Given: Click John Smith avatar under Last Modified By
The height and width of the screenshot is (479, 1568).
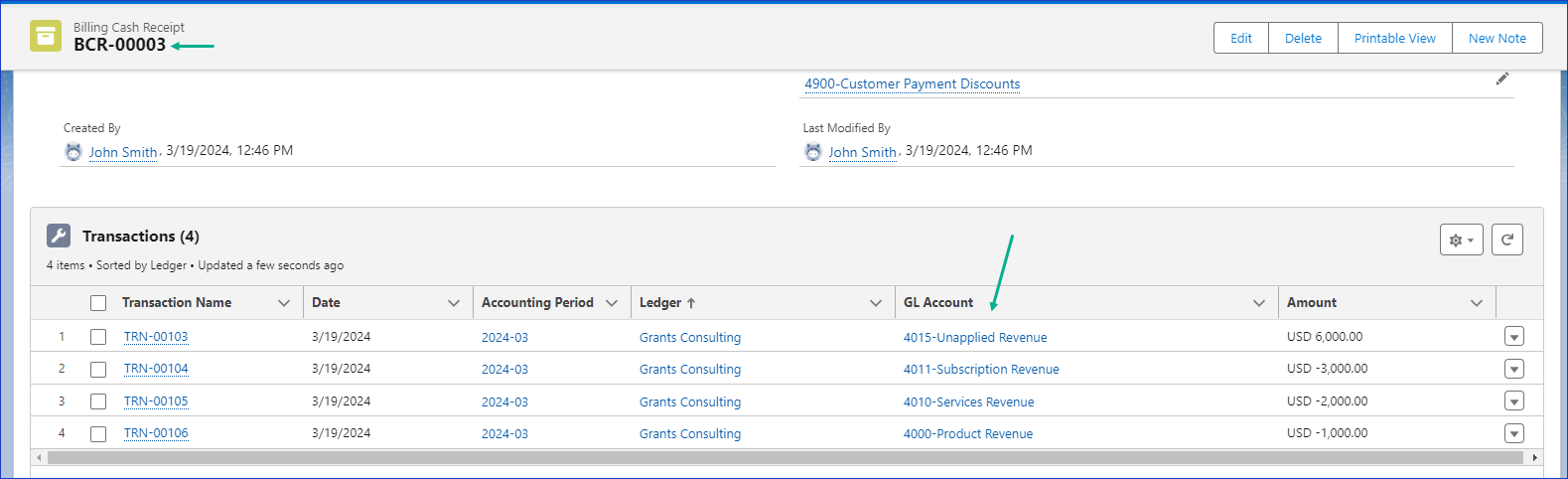Looking at the screenshot, I should click(x=813, y=152).
